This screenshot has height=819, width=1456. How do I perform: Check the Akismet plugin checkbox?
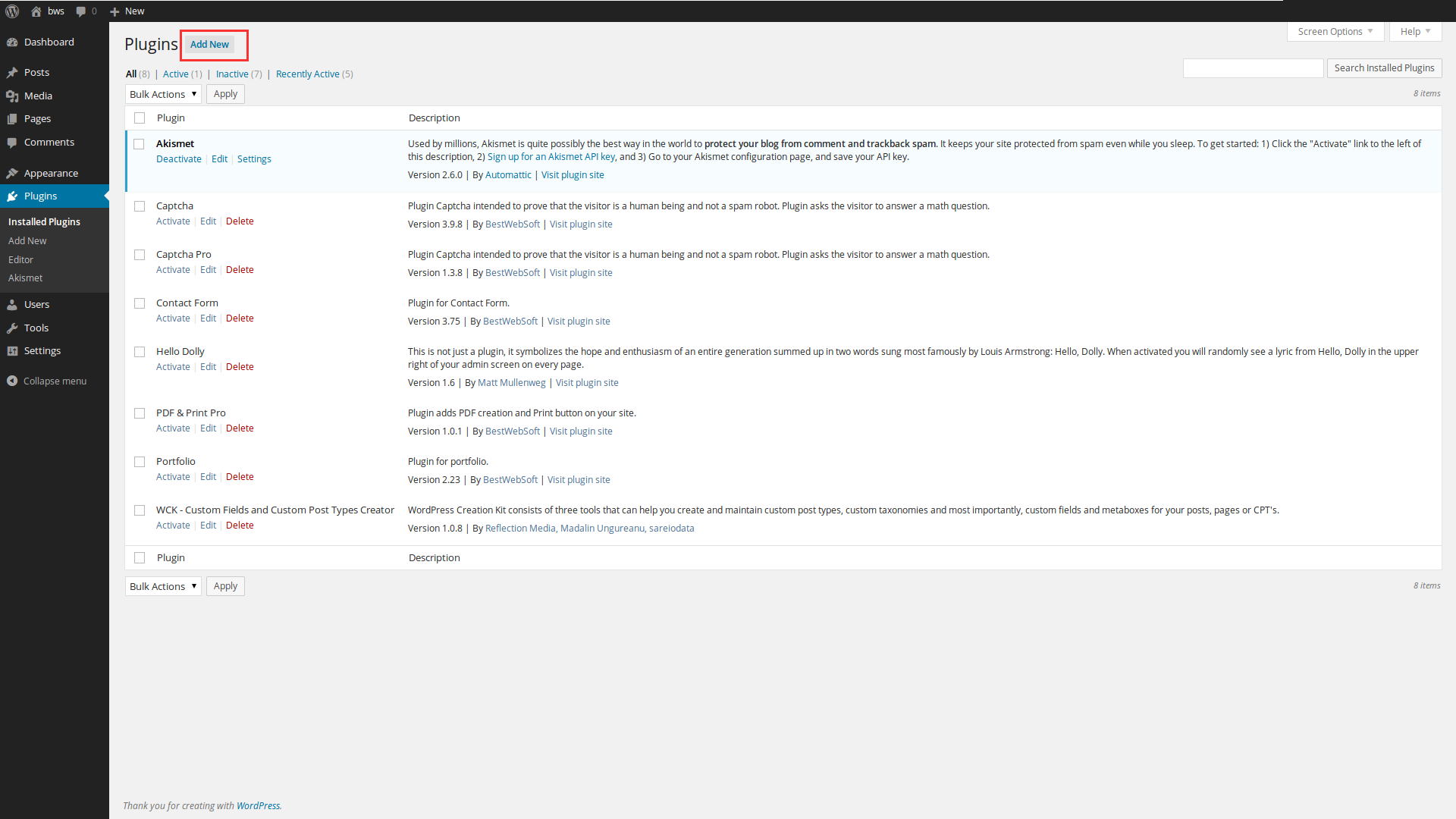coord(139,143)
